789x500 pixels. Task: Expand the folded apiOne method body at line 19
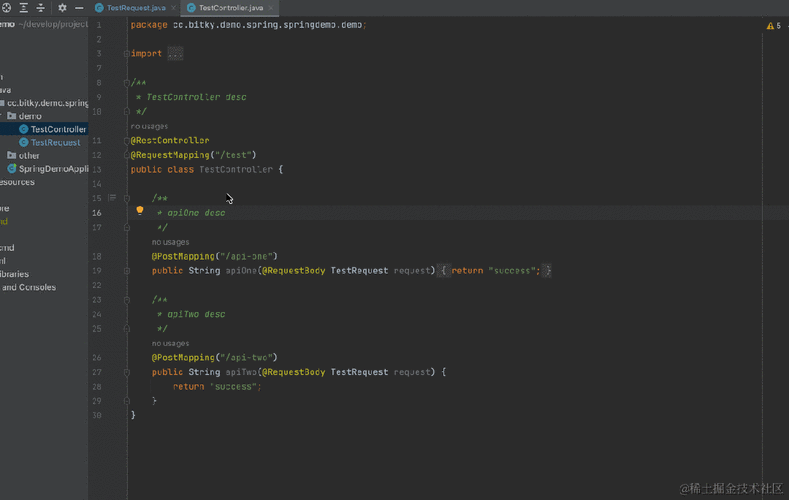click(127, 271)
